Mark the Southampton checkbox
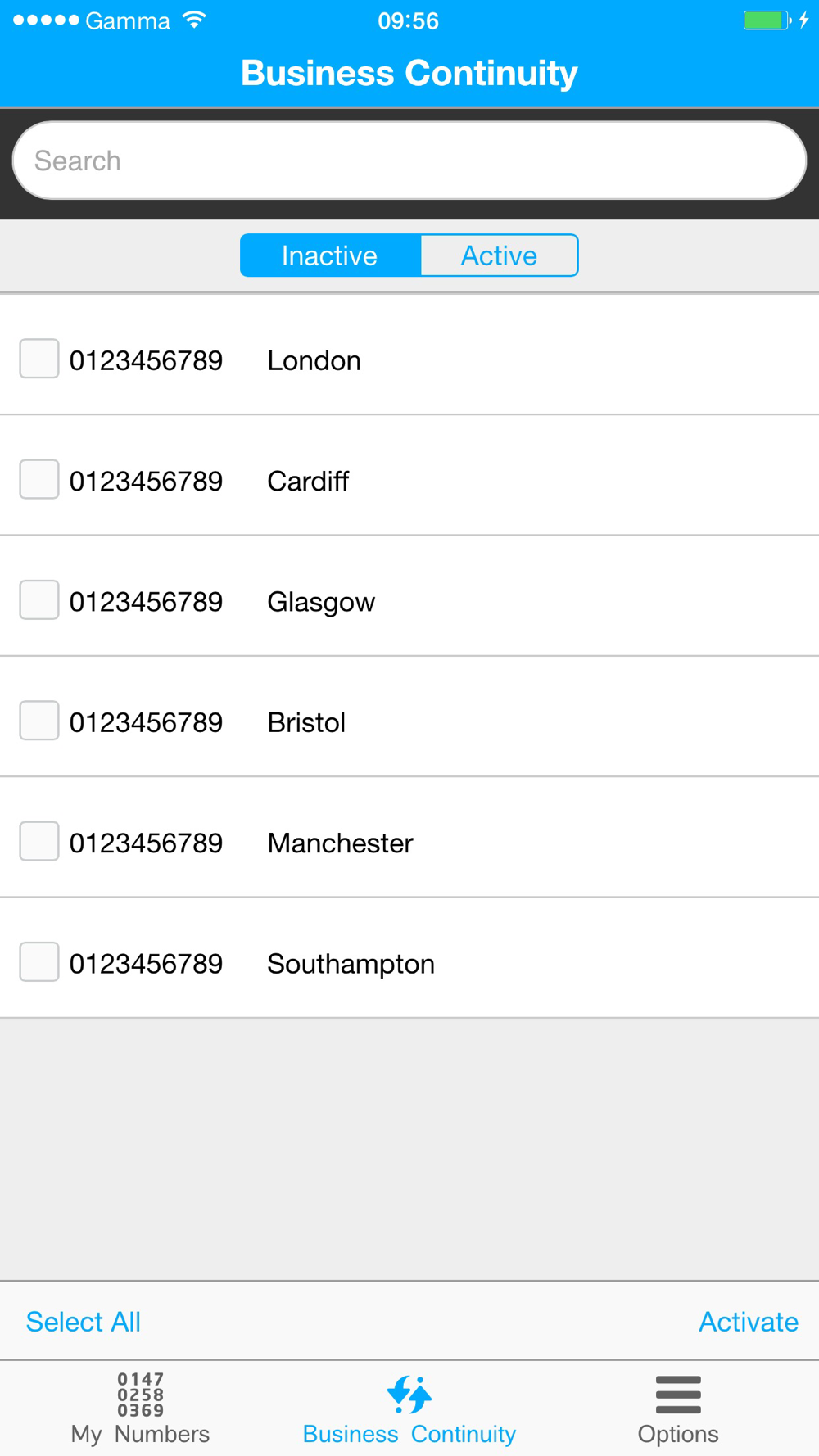Screen dimensions: 819x1456 coord(39,961)
